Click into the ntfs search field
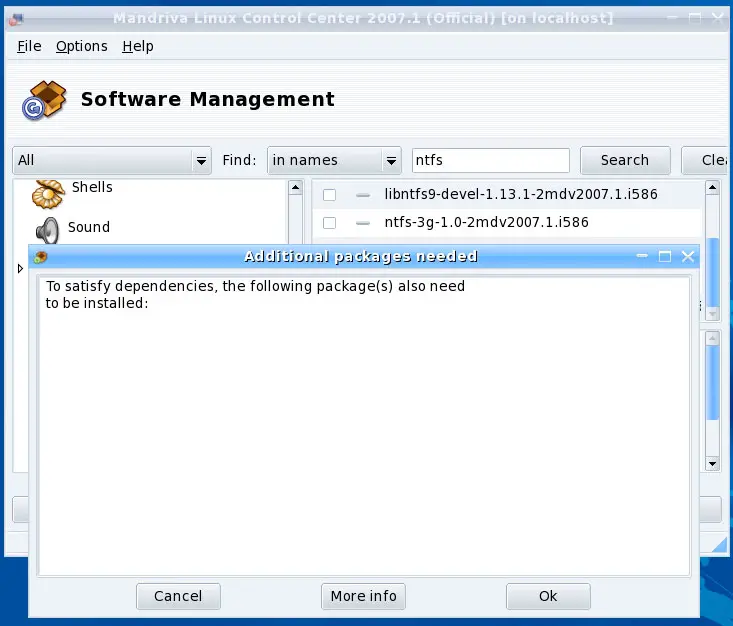The image size is (733, 626). [x=491, y=160]
